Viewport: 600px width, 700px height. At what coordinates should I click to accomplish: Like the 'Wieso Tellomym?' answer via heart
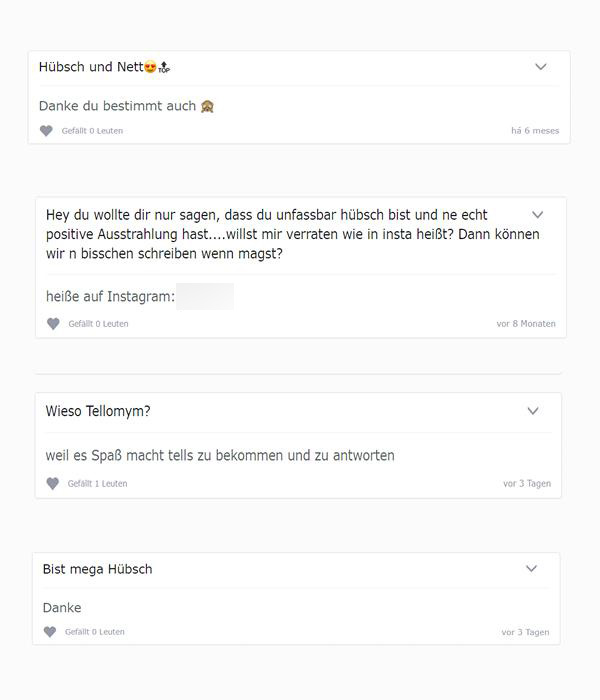(x=53, y=484)
